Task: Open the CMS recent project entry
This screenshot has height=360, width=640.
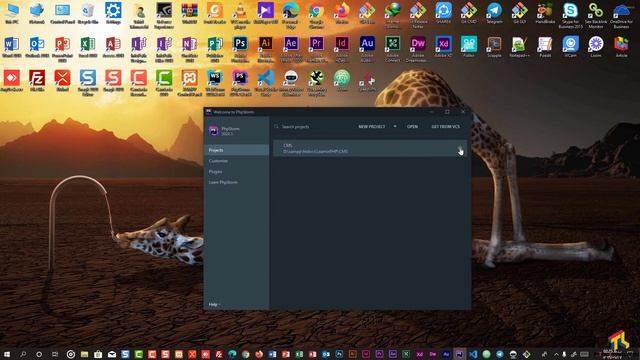Action: [370, 148]
